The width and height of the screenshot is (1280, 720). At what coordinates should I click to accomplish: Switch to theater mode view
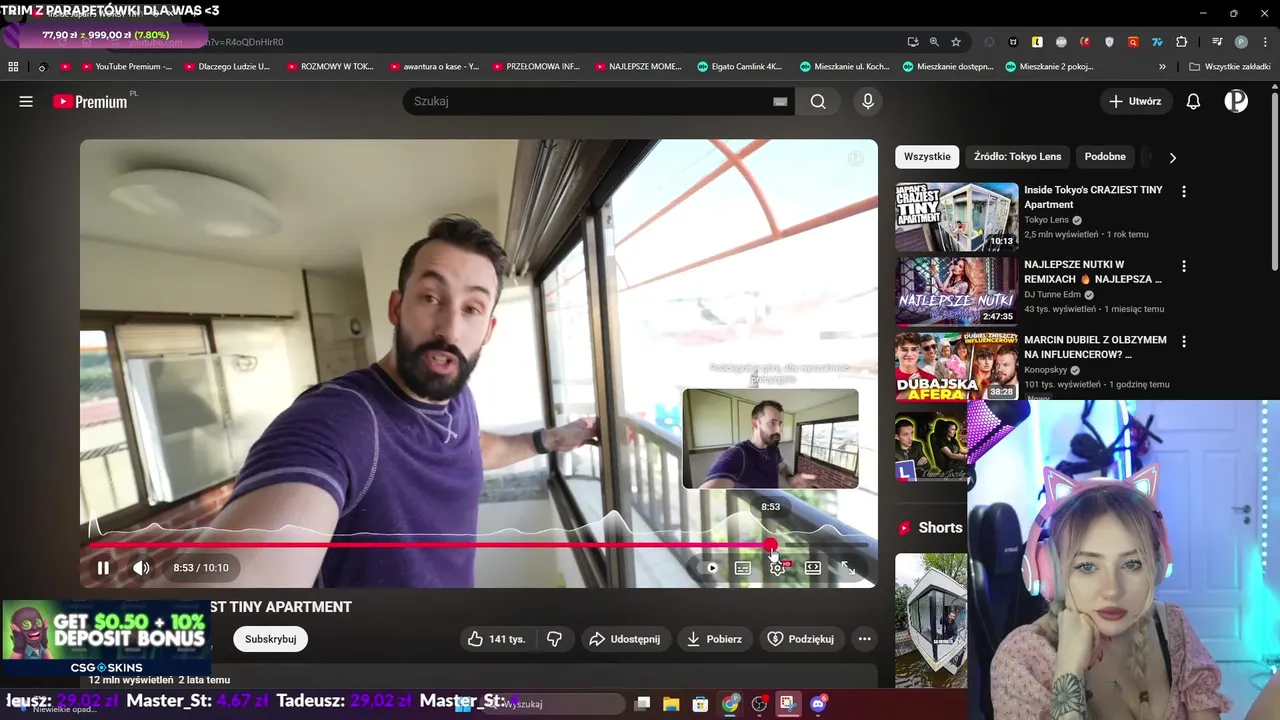[813, 568]
